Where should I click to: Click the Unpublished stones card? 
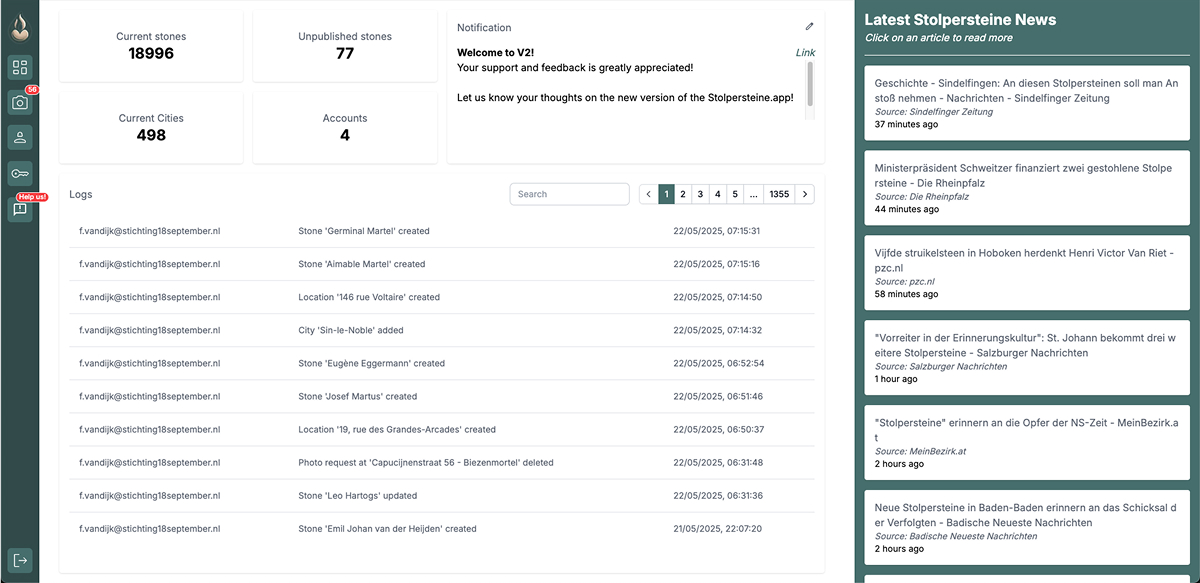[x=345, y=46]
